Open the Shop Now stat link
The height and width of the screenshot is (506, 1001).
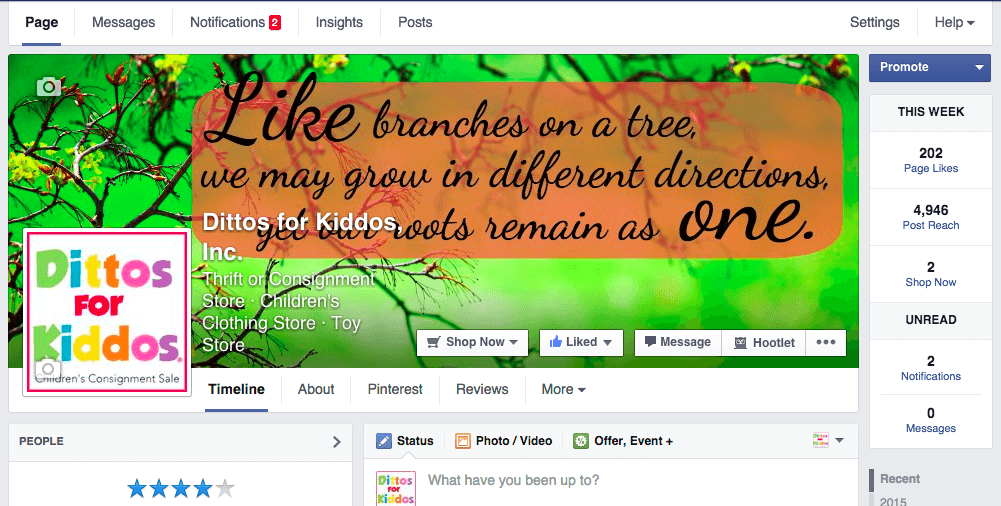click(x=931, y=282)
